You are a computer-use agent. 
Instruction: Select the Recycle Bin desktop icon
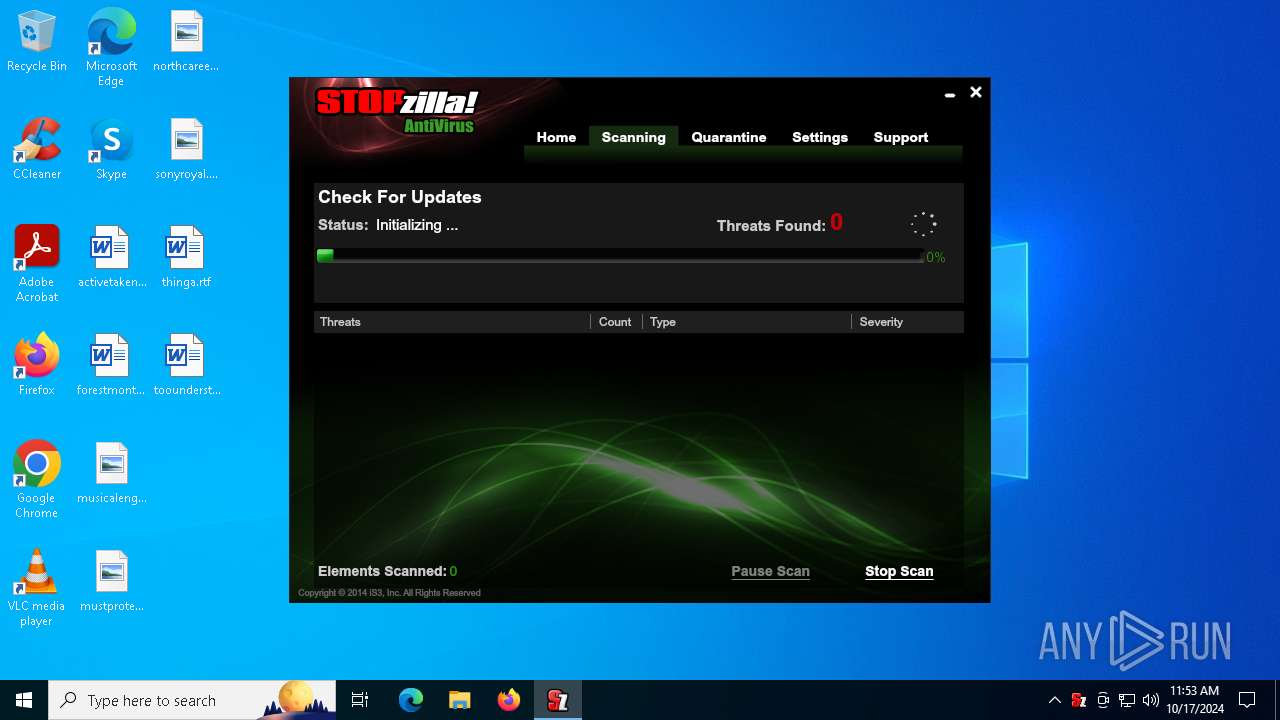click(x=37, y=43)
